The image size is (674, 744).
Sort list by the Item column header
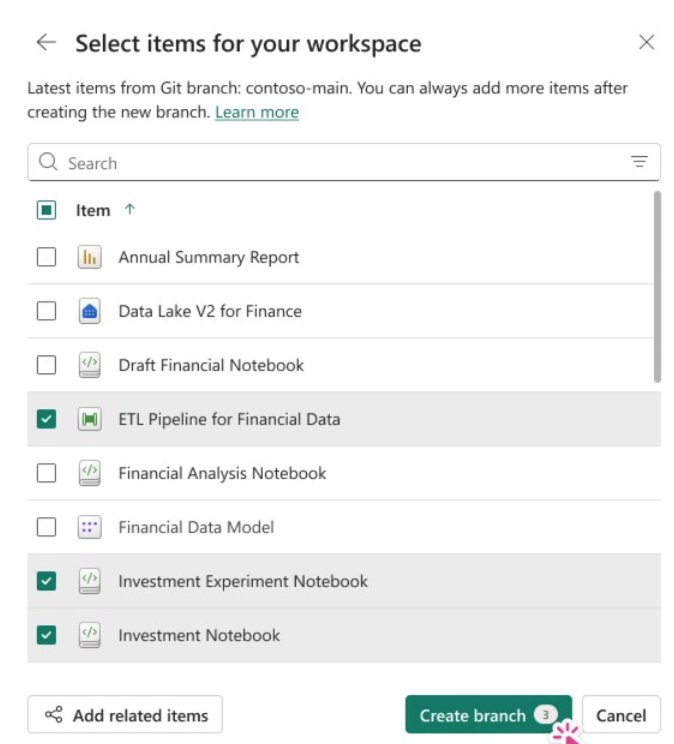(93, 210)
